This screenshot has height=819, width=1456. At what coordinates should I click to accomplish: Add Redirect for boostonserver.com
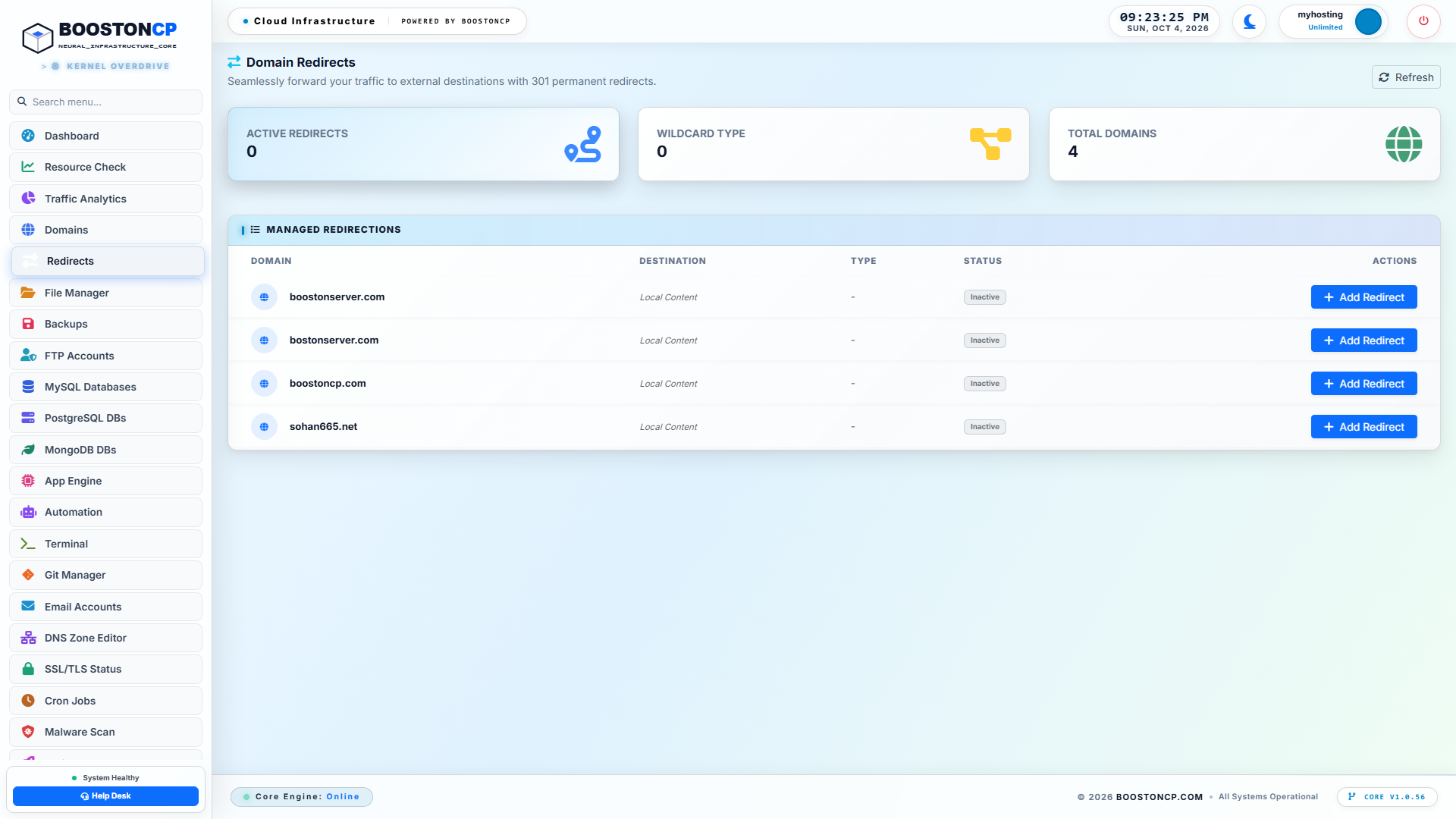point(1363,297)
